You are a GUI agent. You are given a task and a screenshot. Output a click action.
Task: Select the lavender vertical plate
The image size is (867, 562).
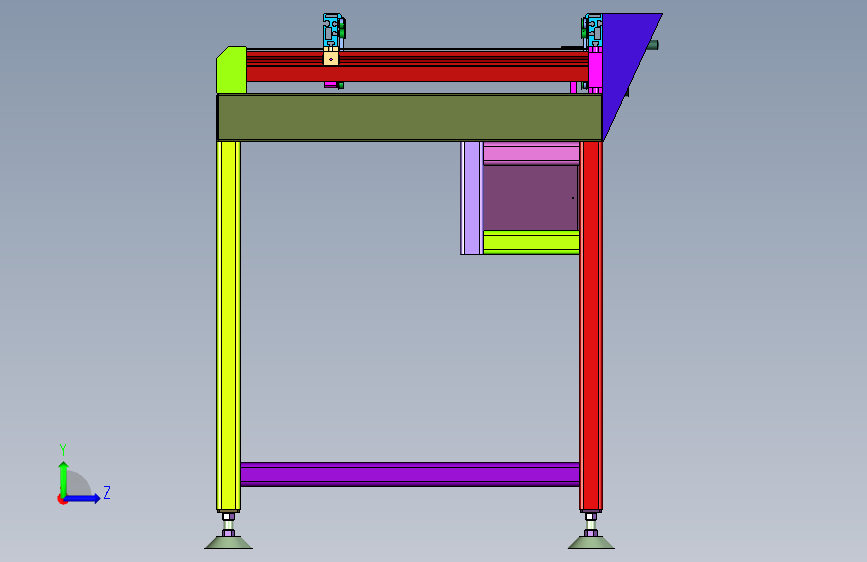[x=472, y=198]
